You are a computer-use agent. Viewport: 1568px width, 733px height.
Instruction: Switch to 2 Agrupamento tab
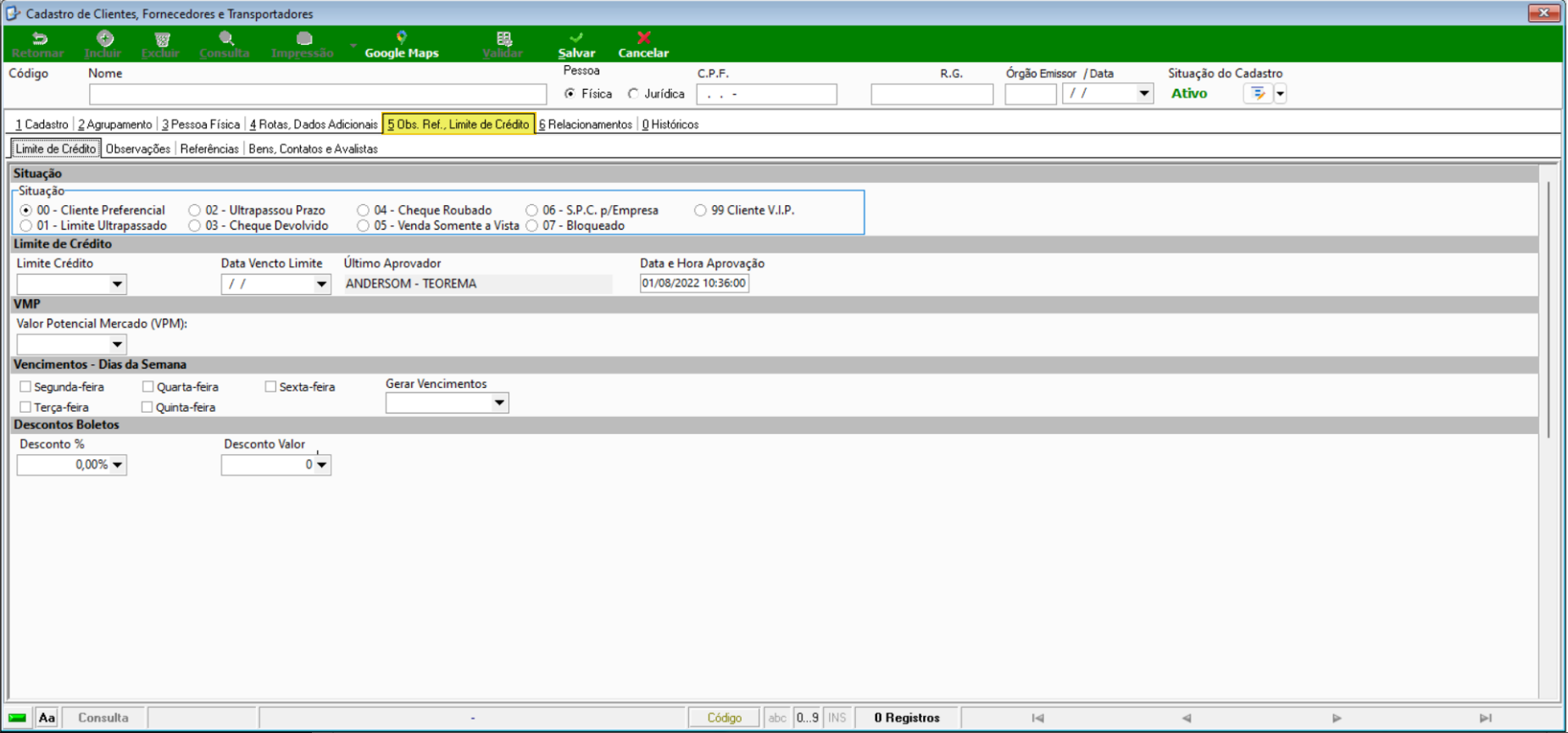click(x=114, y=125)
